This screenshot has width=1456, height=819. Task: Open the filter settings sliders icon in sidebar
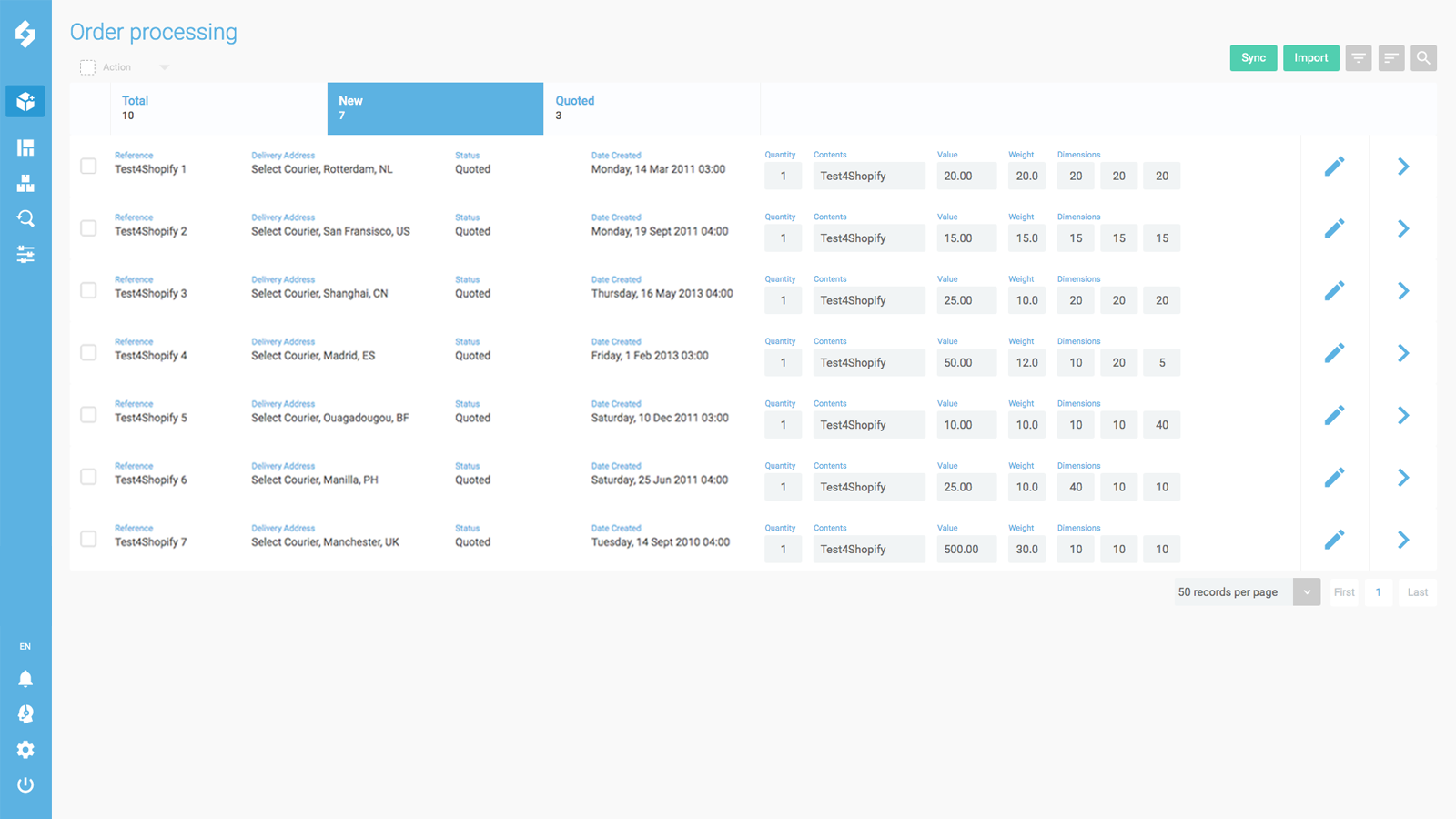[25, 254]
